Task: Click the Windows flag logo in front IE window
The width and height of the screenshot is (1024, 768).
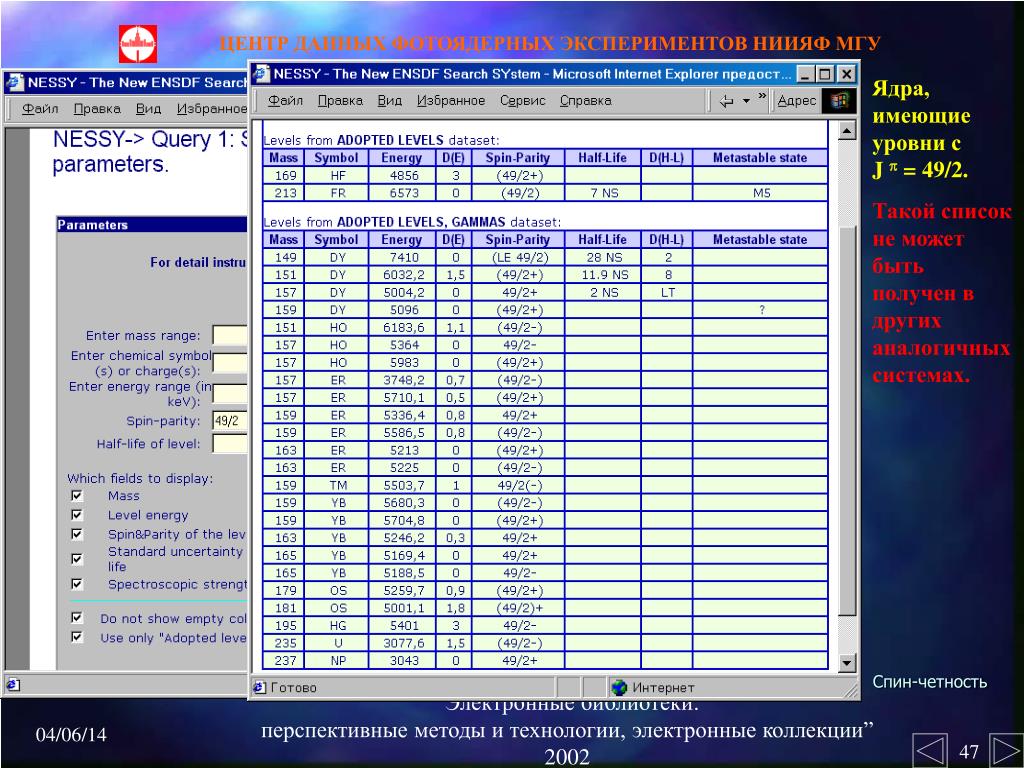Action: 839,101
